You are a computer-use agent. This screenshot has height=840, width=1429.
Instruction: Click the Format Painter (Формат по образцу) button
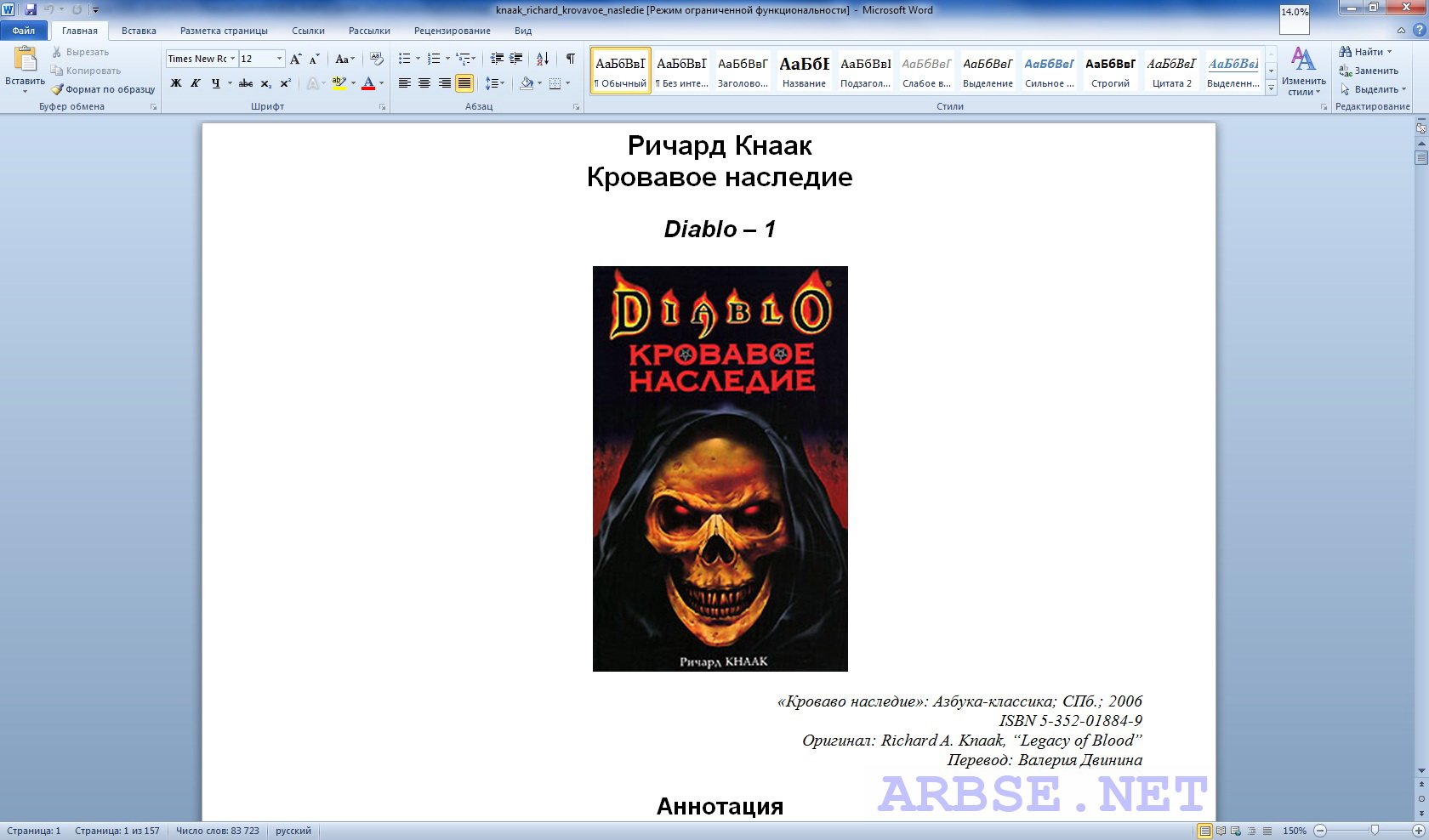pyautogui.click(x=103, y=89)
